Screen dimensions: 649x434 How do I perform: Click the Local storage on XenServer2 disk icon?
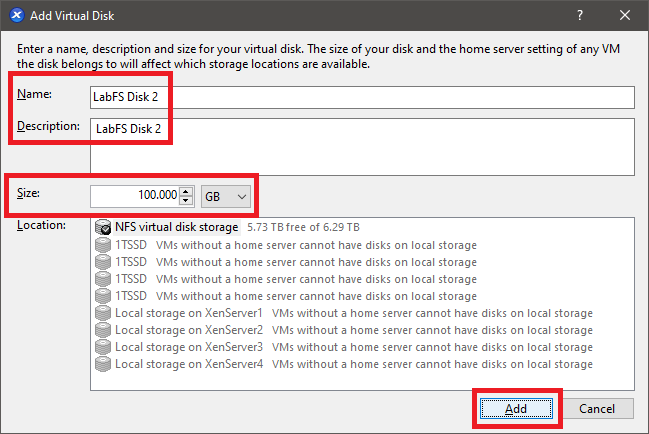click(102, 330)
